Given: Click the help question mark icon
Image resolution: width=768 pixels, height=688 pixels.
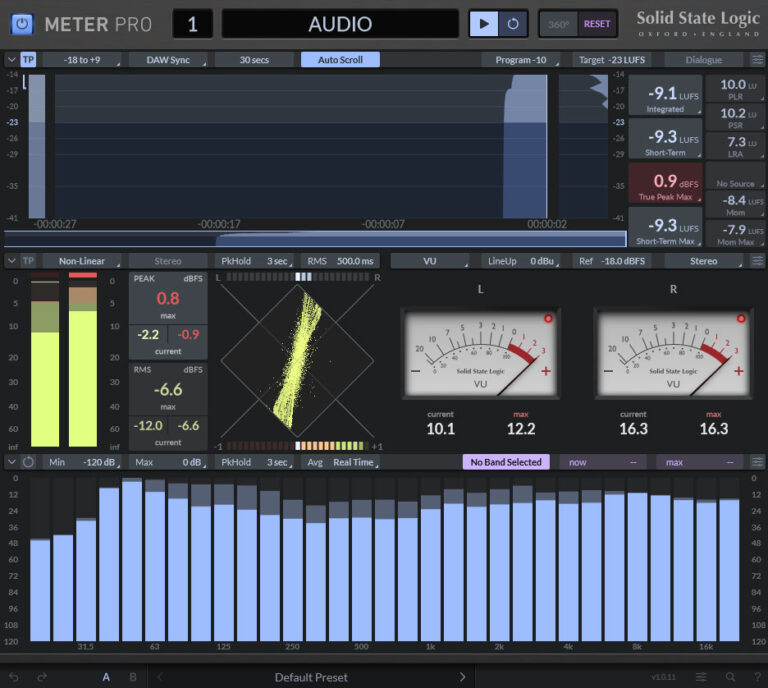Looking at the screenshot, I should [x=756, y=677].
